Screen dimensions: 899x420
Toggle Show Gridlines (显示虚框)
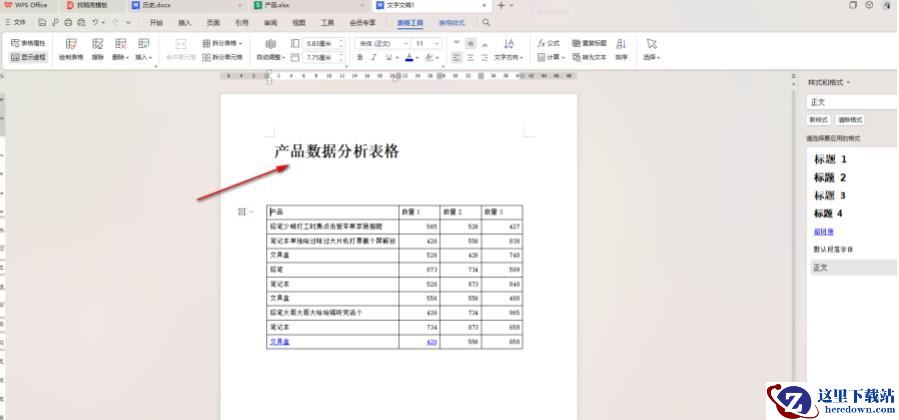coord(28,58)
